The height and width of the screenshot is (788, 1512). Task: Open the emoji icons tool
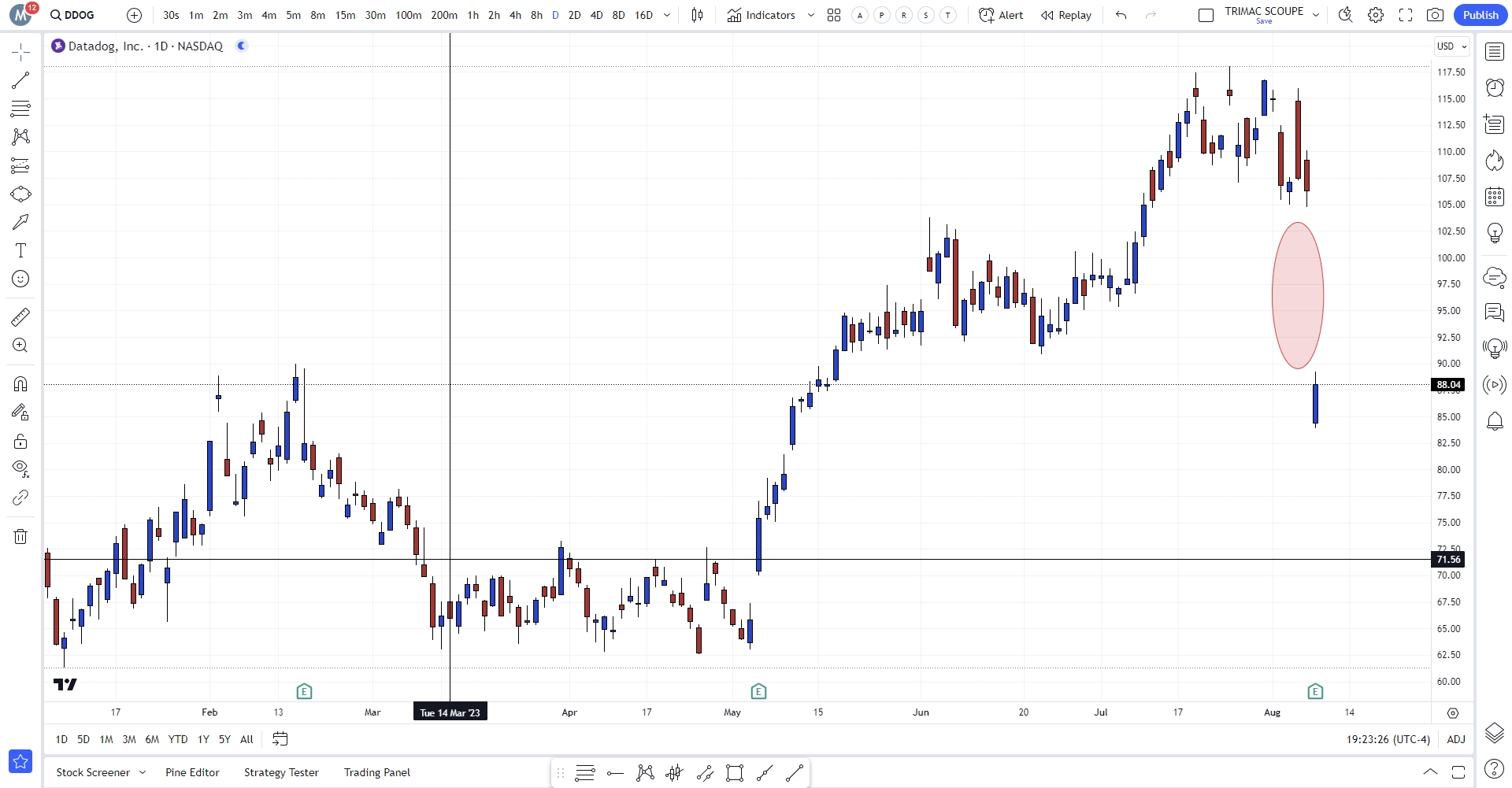[20, 279]
